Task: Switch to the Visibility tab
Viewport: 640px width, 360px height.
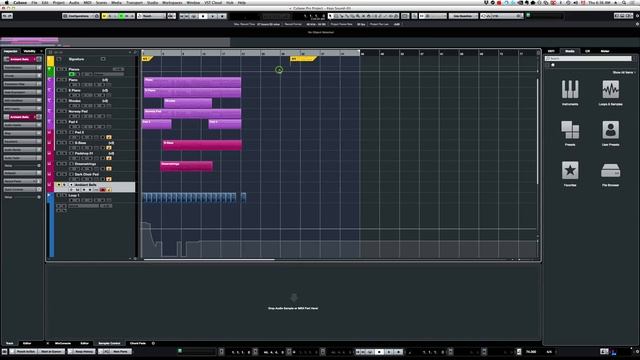Action: coord(29,51)
